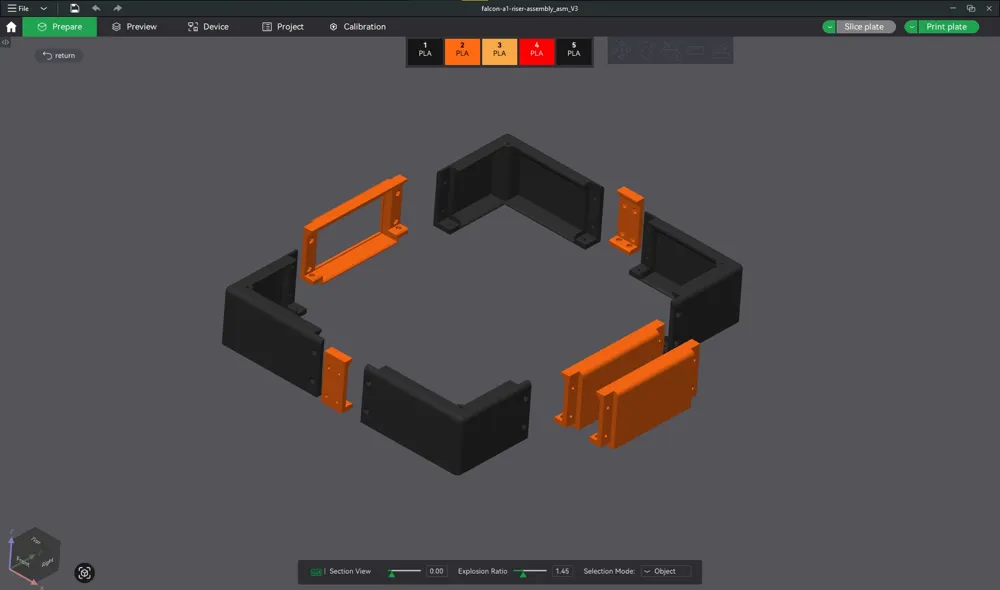Open the File dropdown chevron
The width and height of the screenshot is (1000, 590).
point(42,8)
